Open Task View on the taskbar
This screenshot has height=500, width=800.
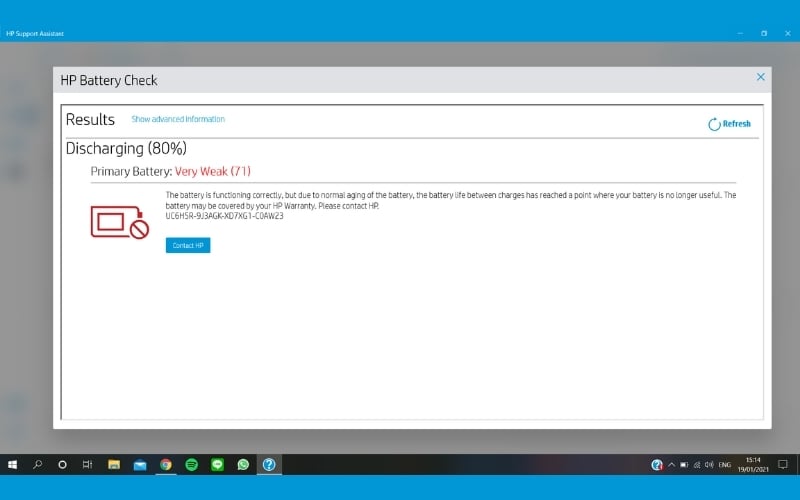(x=88, y=465)
